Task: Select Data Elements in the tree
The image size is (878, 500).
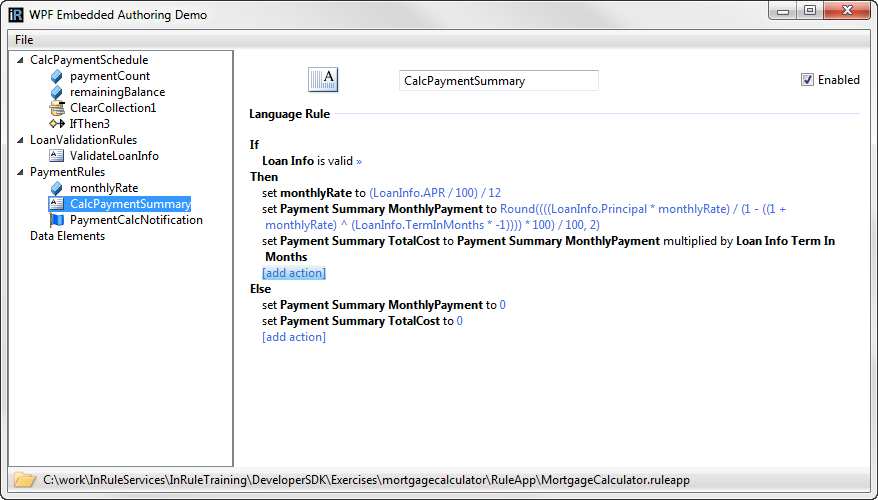Action: pos(67,236)
